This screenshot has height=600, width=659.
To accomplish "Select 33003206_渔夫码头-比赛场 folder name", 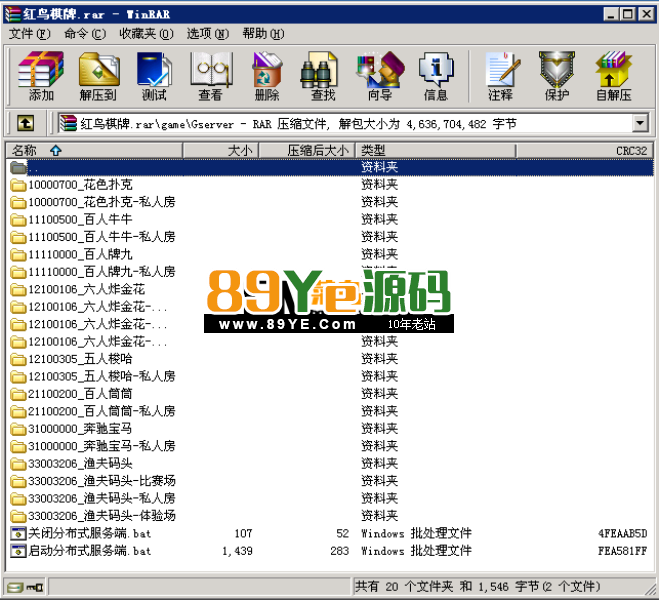I will [102, 481].
